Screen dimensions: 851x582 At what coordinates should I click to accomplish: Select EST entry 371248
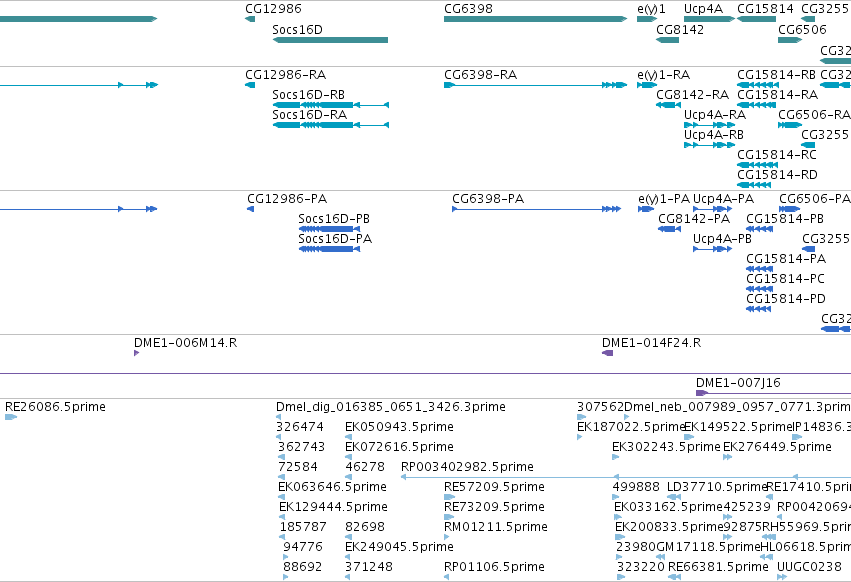pyautogui.click(x=369, y=567)
